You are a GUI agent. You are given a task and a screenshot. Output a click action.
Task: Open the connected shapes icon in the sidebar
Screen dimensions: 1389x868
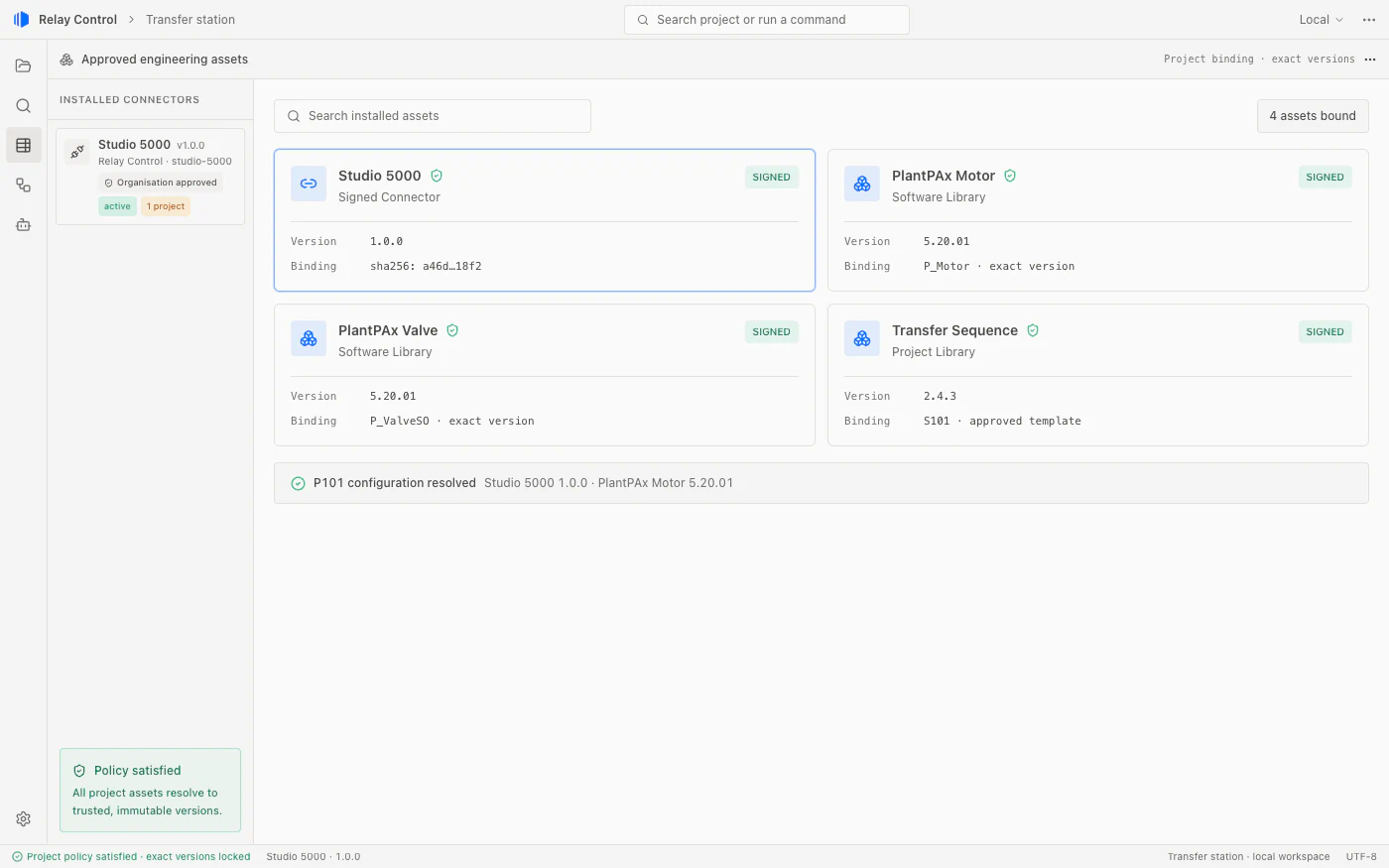tap(24, 186)
